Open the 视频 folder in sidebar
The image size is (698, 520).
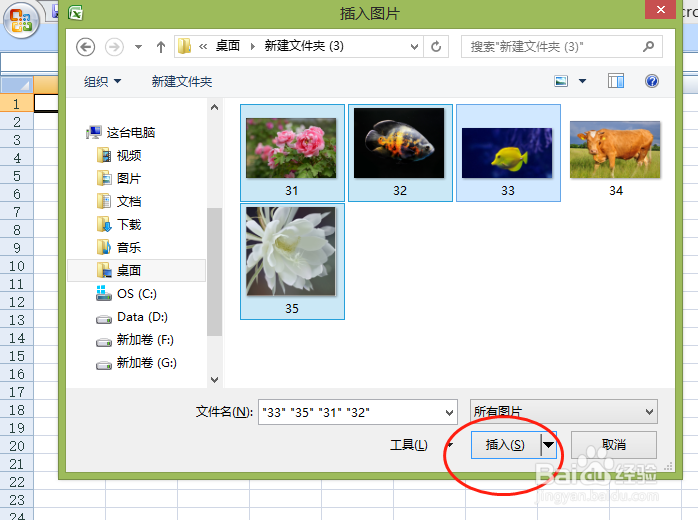tap(119, 155)
